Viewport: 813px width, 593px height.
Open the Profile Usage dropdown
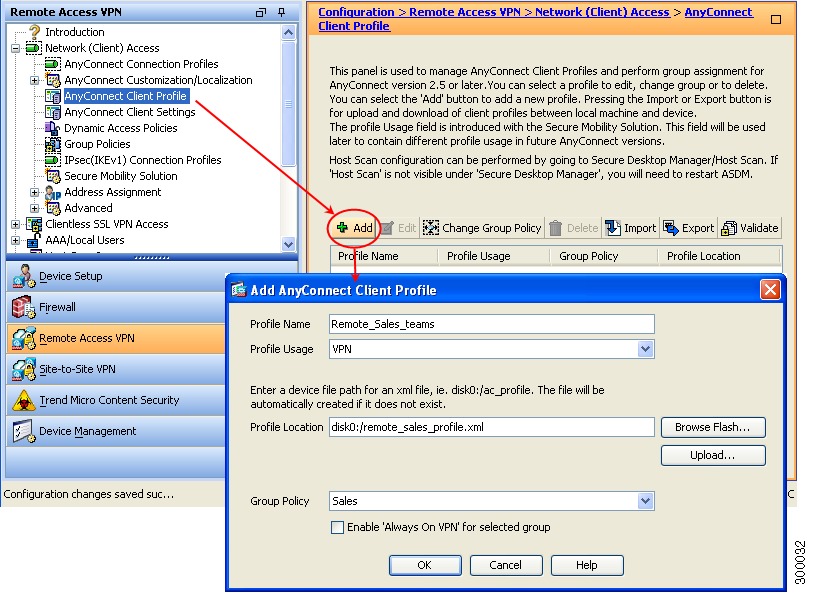[645, 349]
